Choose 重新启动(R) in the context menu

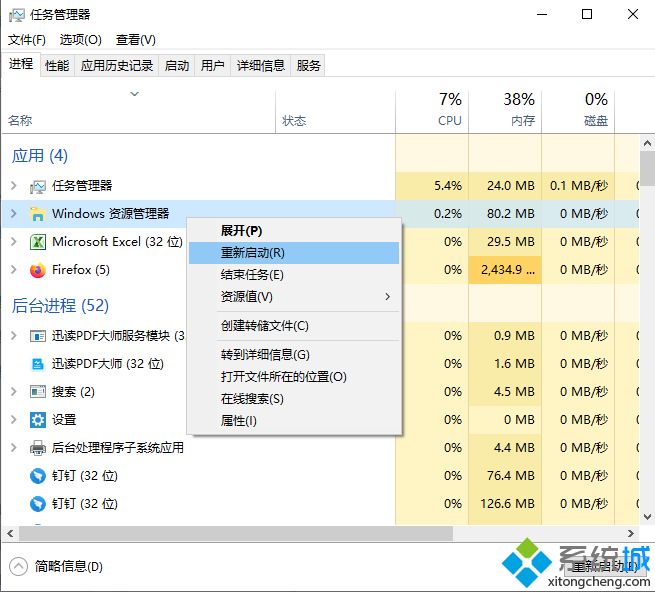pos(294,253)
